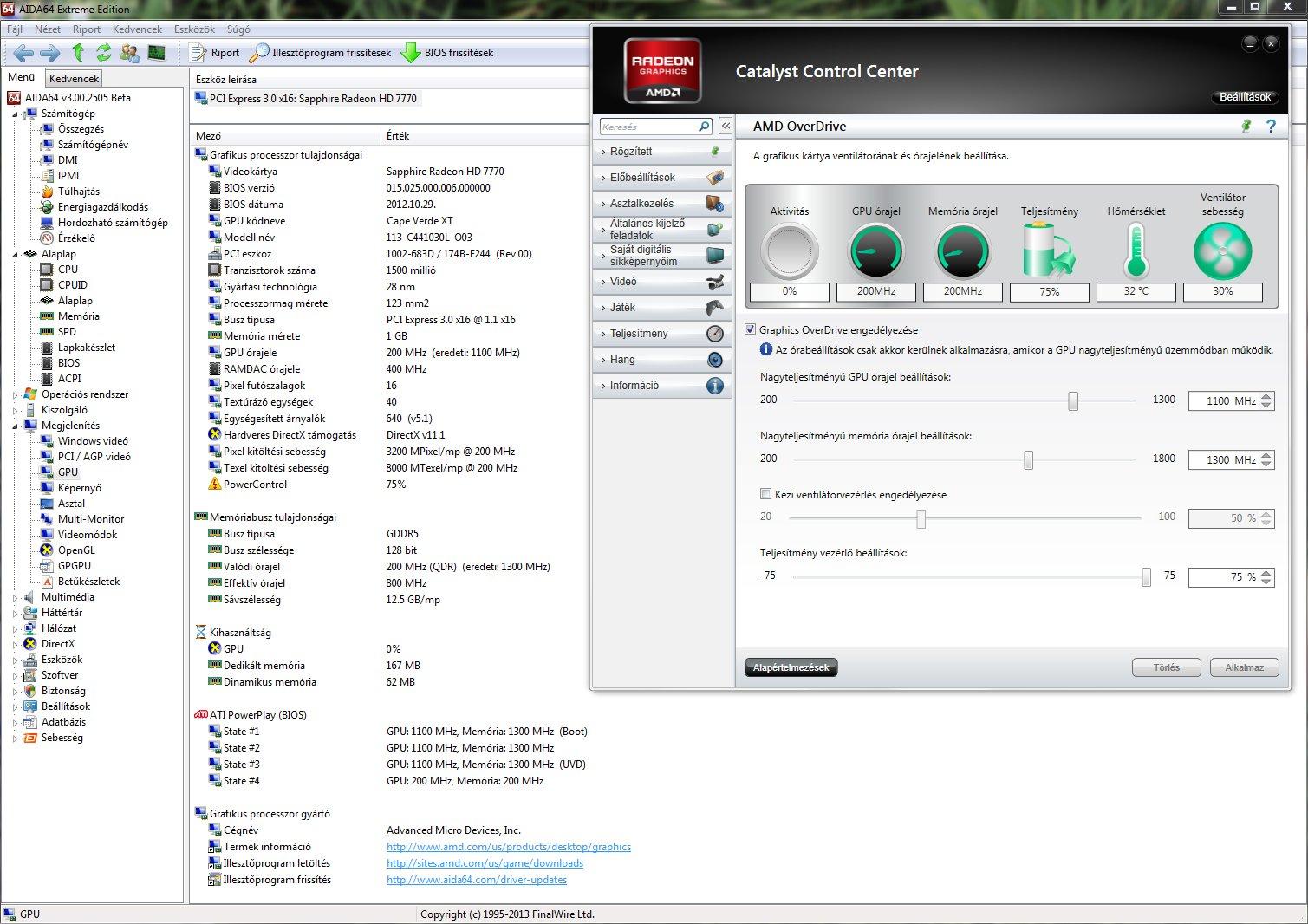Expand Játék section in Catalyst sidebar

click(663, 308)
